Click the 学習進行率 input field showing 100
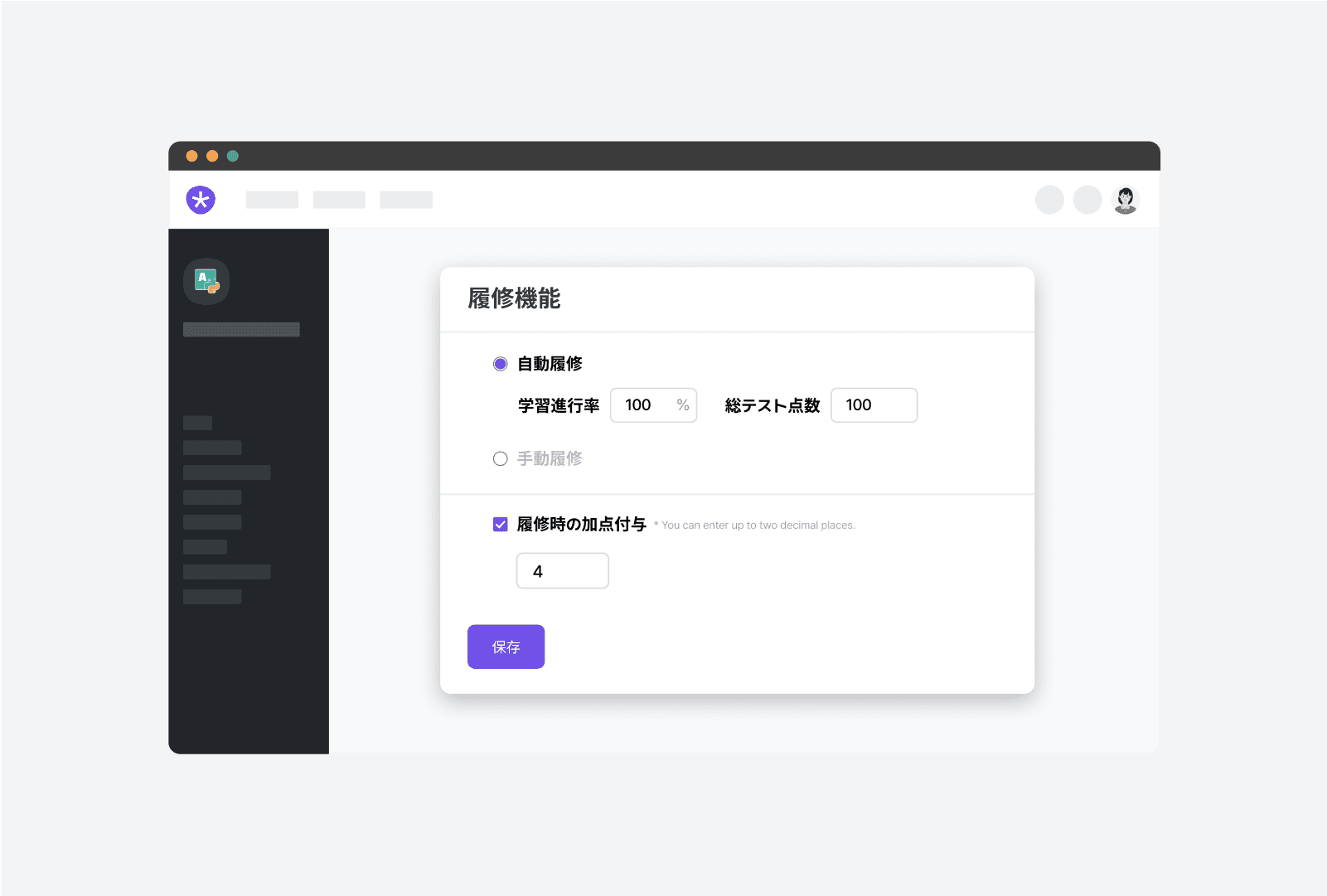 (x=653, y=405)
